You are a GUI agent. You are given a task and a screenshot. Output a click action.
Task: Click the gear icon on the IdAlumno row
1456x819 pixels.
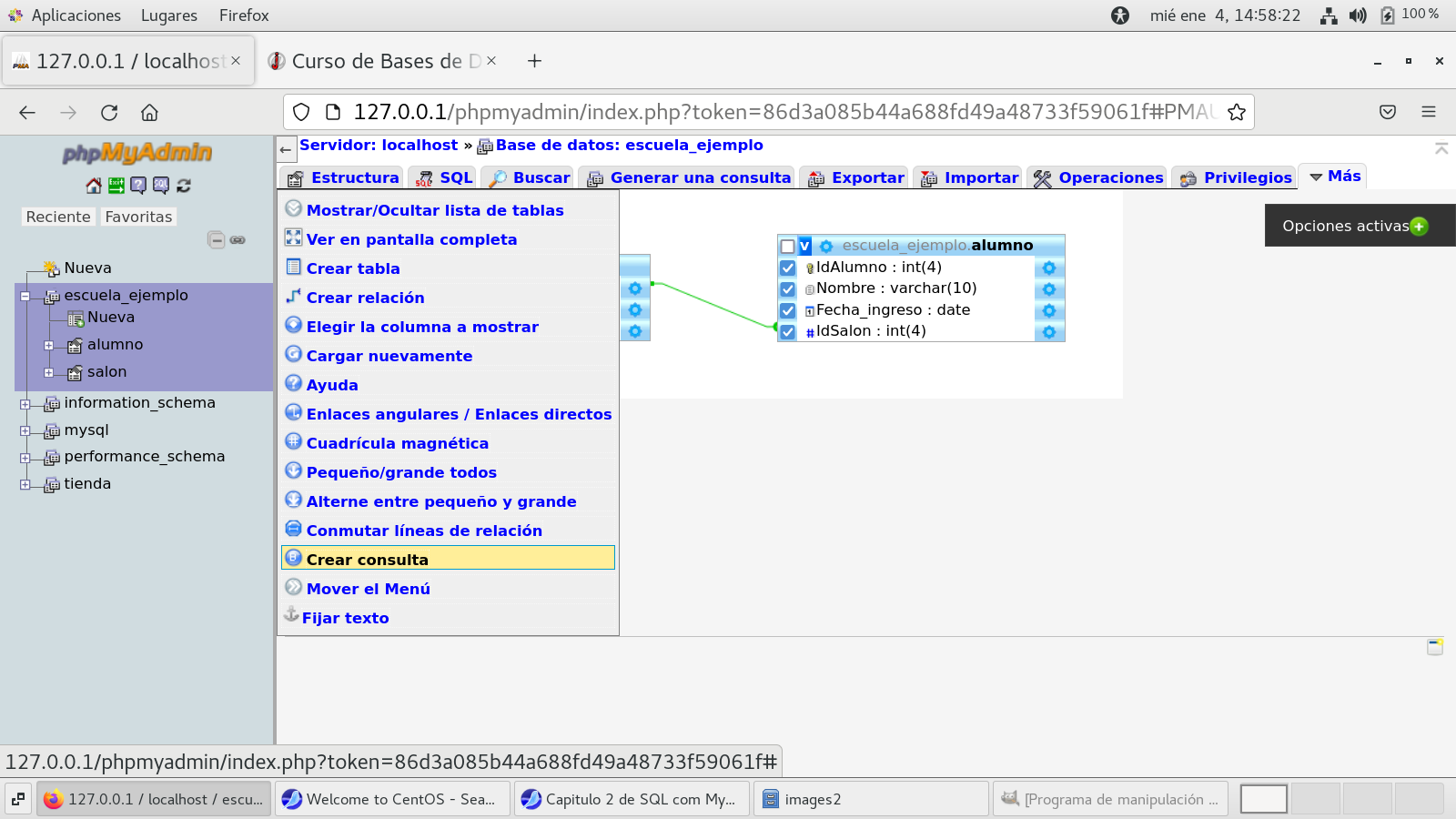(x=1048, y=268)
